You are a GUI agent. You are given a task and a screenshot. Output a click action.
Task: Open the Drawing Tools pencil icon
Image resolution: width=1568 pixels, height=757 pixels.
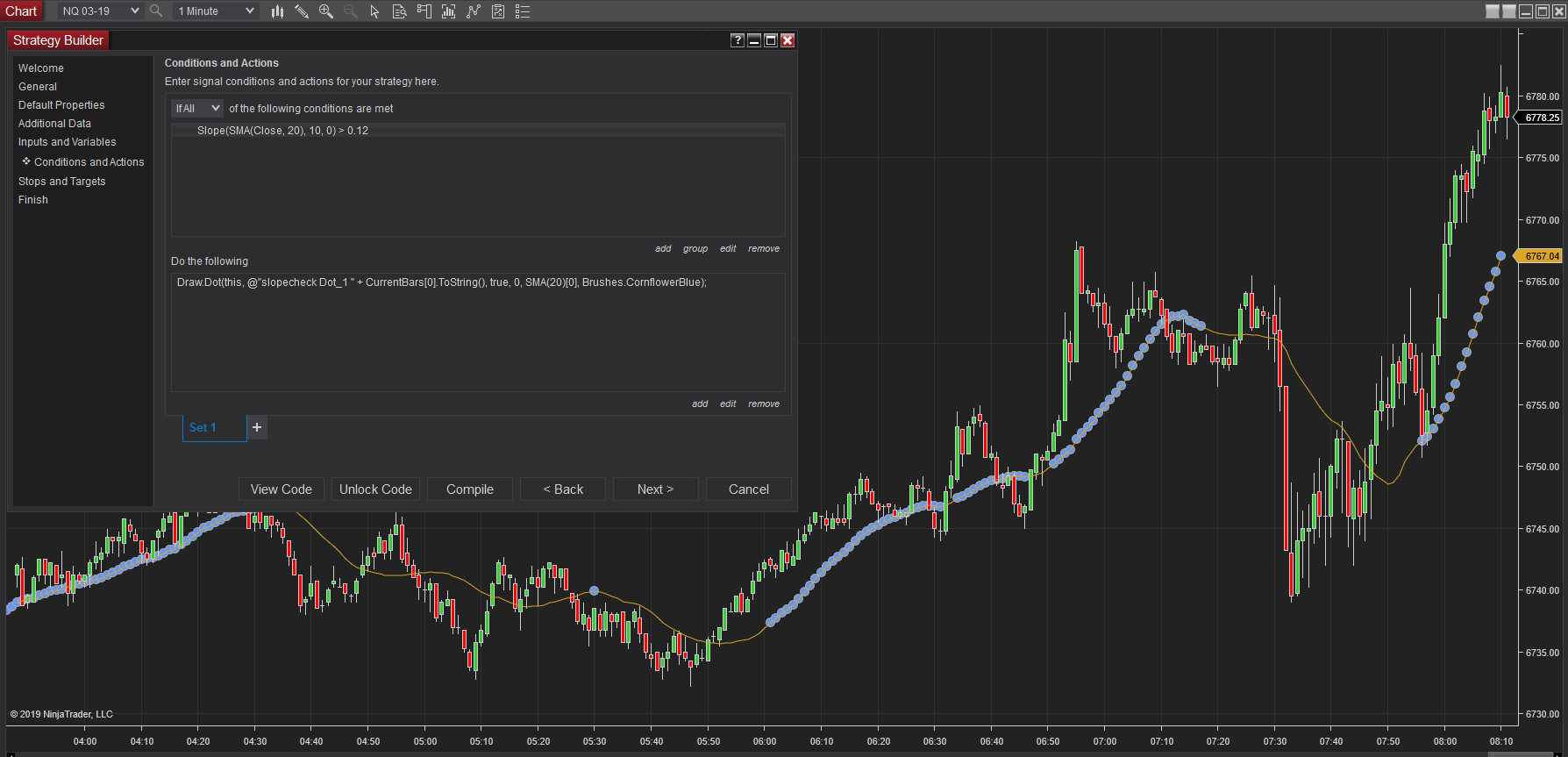(x=302, y=11)
